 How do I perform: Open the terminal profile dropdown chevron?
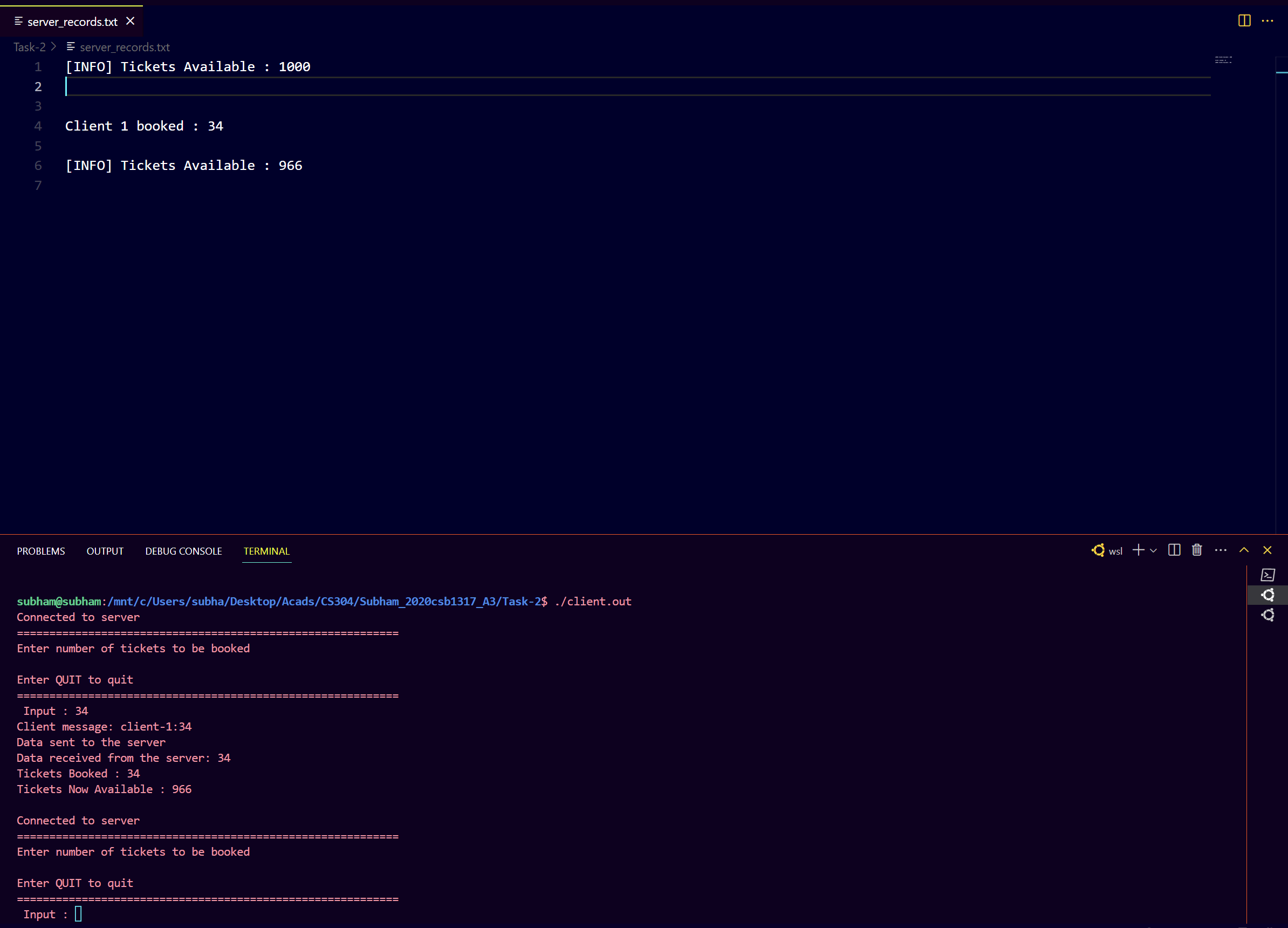point(1152,550)
